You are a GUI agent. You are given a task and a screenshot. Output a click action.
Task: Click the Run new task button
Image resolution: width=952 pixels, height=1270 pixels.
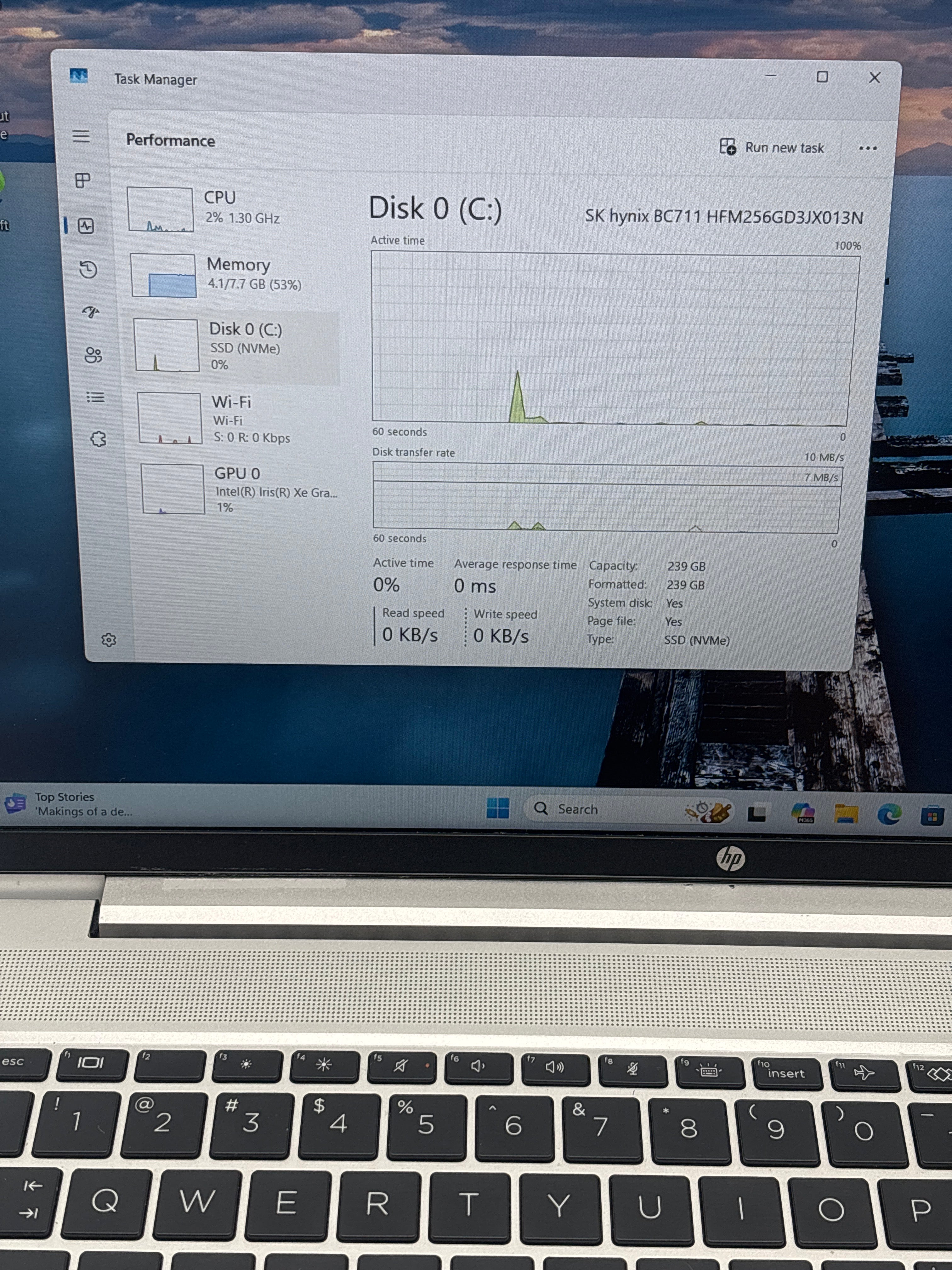772,147
